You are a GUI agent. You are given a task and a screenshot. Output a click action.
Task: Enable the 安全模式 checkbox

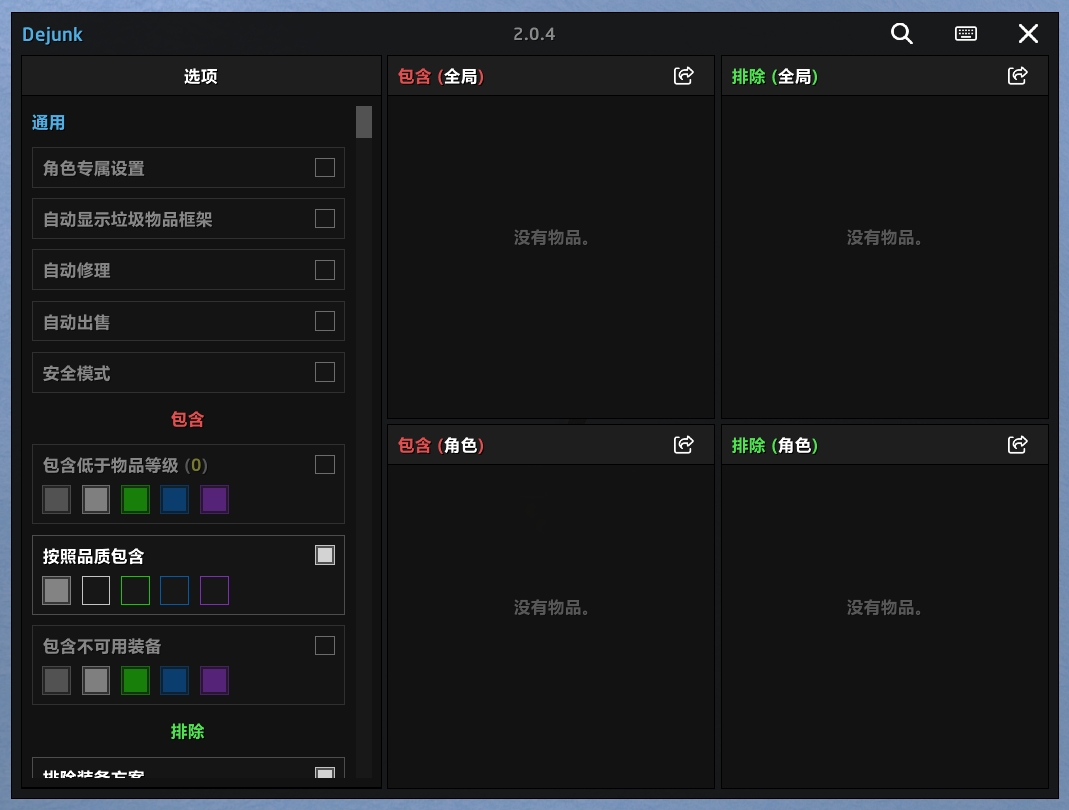325,372
